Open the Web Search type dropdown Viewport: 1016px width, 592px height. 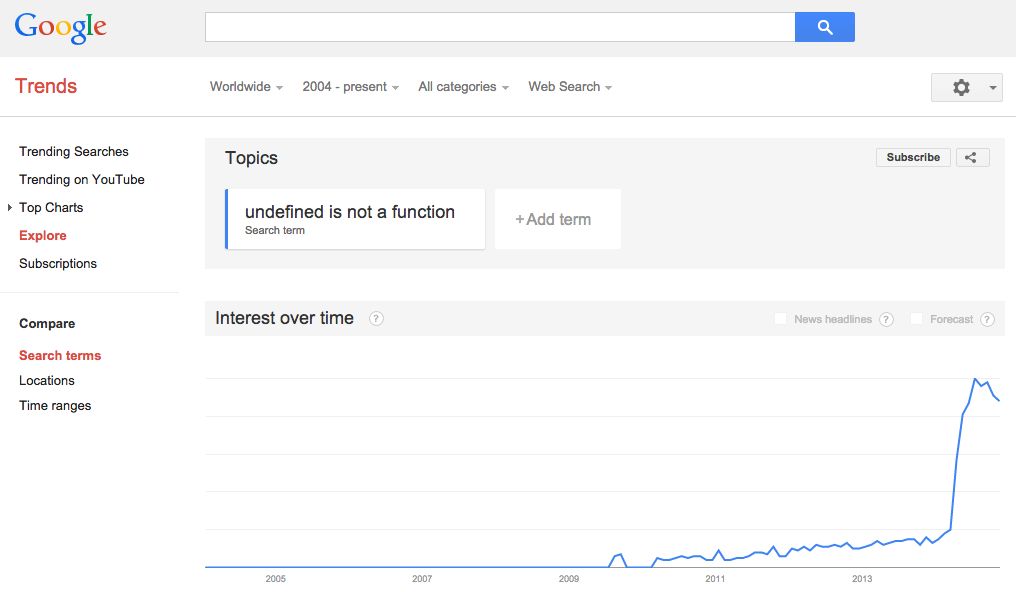(570, 87)
